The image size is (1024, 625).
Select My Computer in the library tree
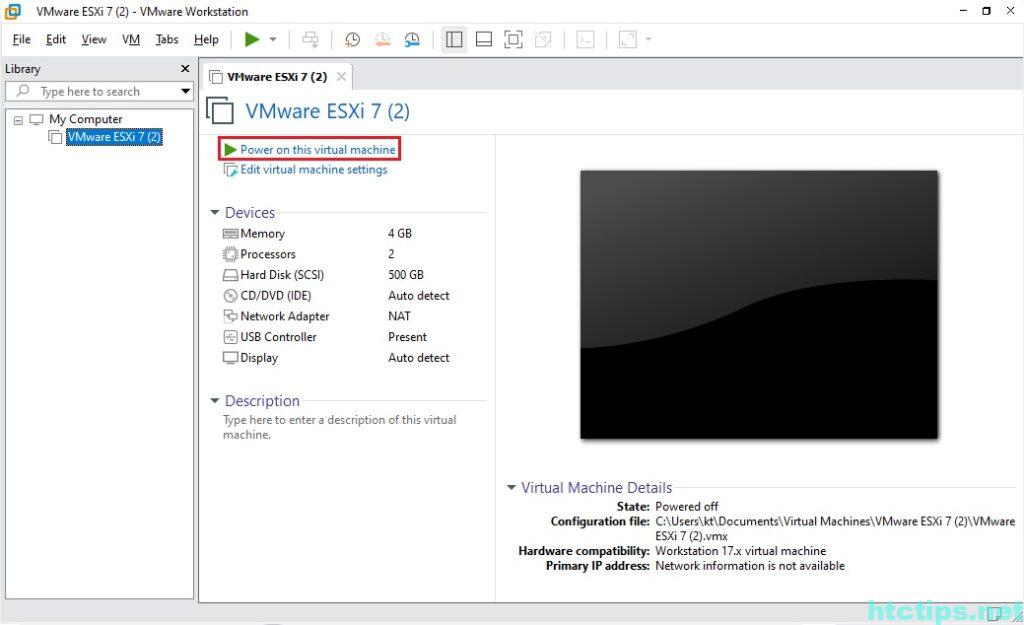(x=85, y=120)
